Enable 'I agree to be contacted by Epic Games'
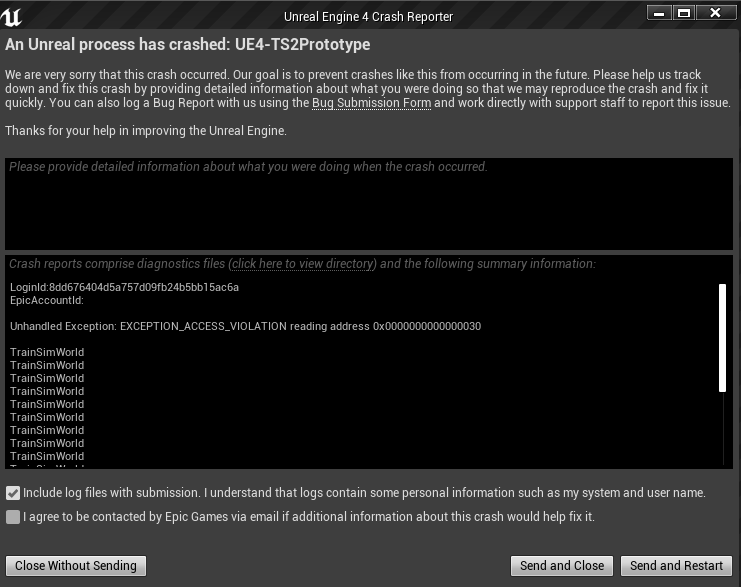The height and width of the screenshot is (587, 741). point(13,517)
